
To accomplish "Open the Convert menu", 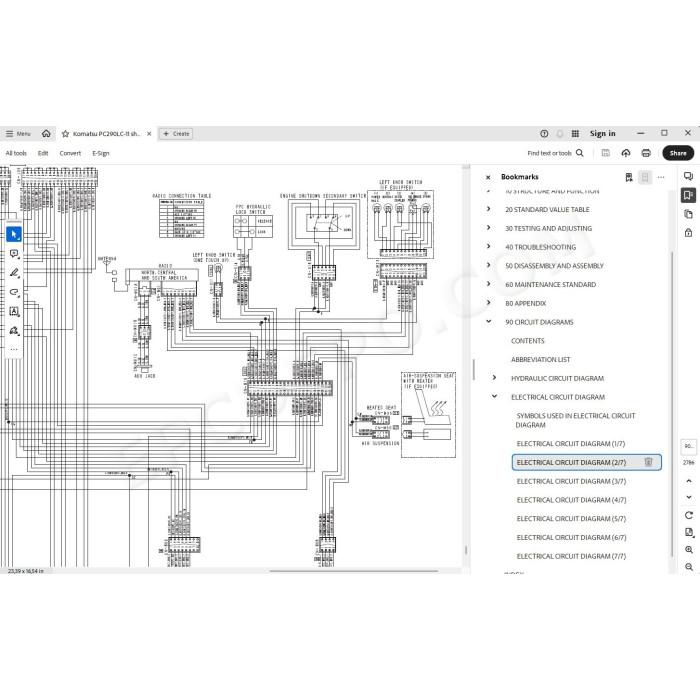I will pos(70,153).
